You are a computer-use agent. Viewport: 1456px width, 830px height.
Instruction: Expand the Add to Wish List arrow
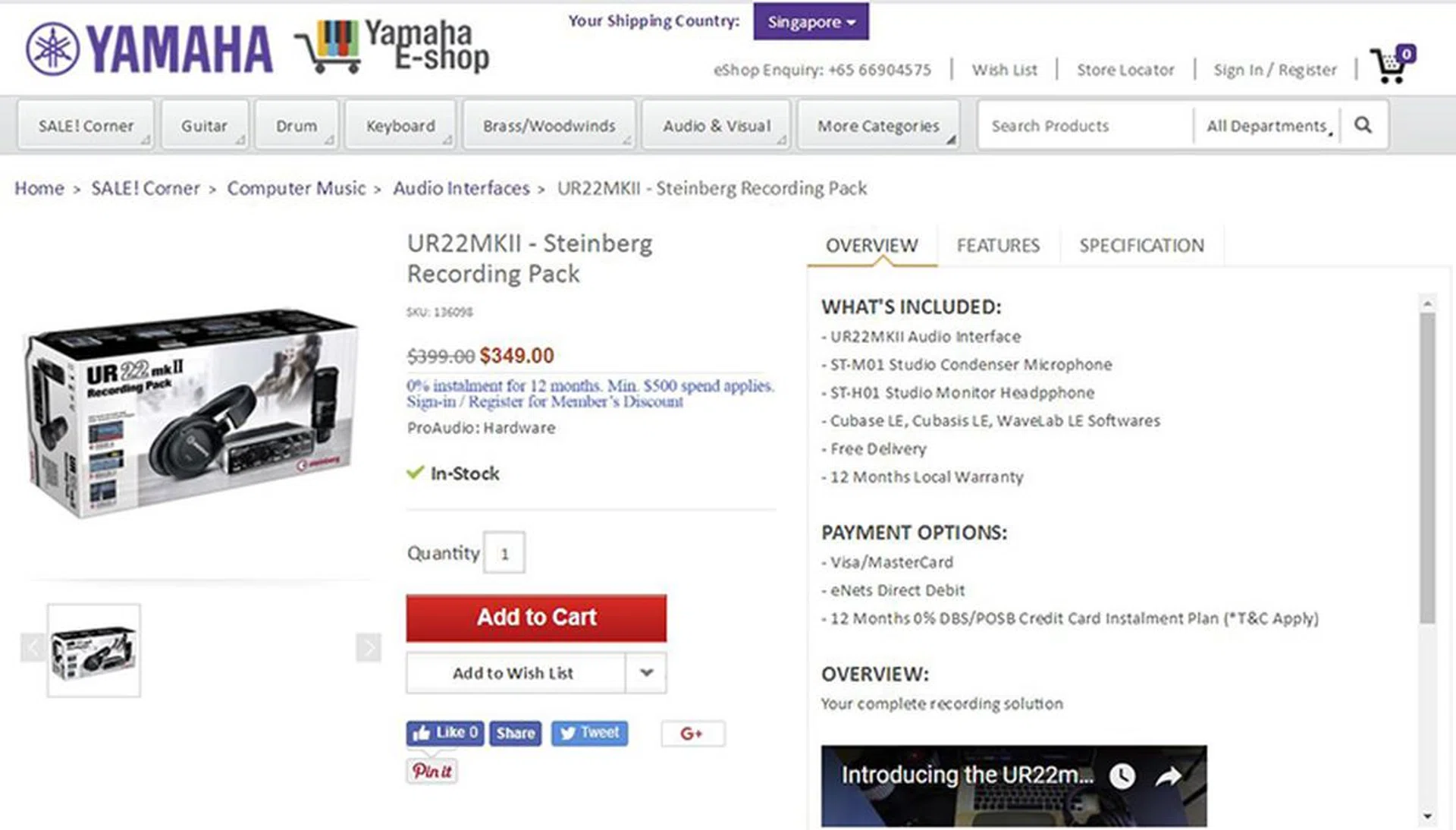click(646, 673)
